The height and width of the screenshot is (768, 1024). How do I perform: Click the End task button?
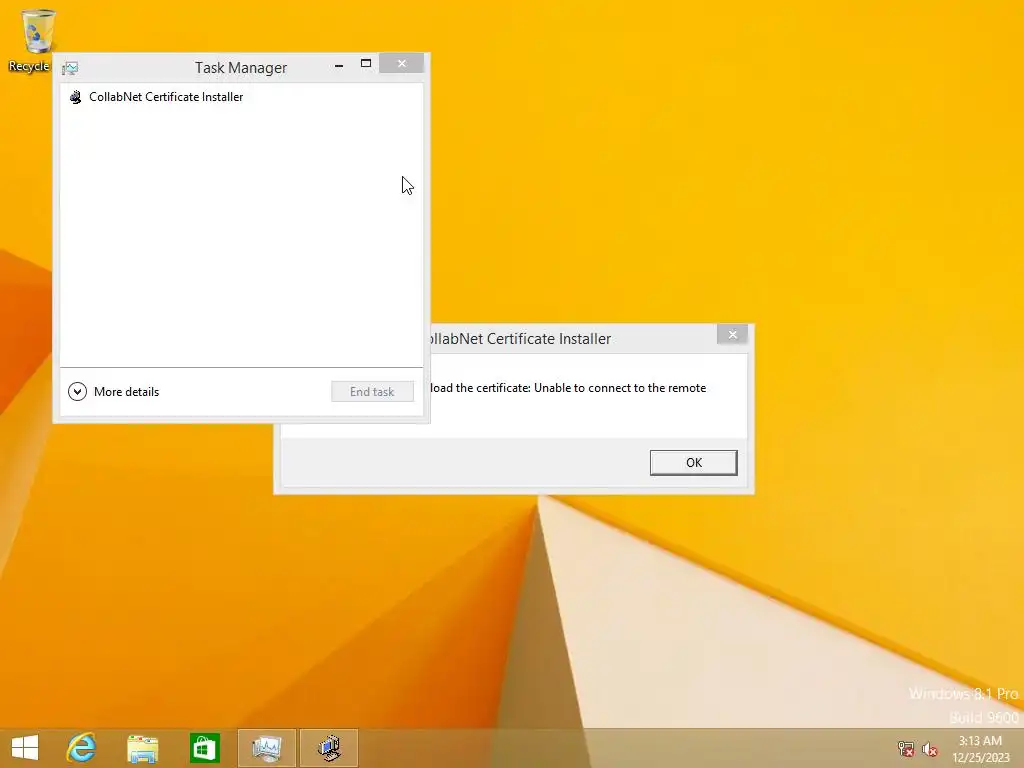[372, 392]
